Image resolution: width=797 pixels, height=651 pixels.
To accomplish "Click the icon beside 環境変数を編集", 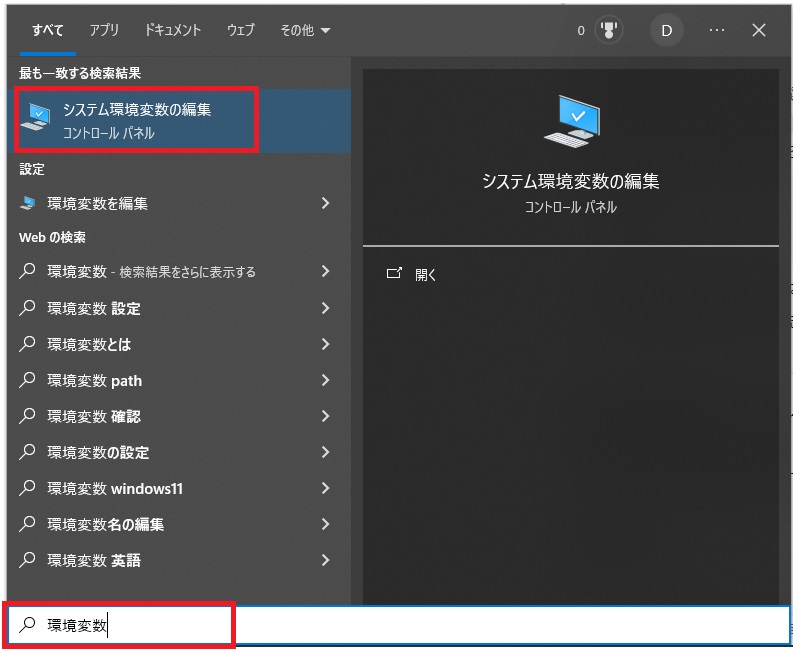I will pyautogui.click(x=27, y=203).
